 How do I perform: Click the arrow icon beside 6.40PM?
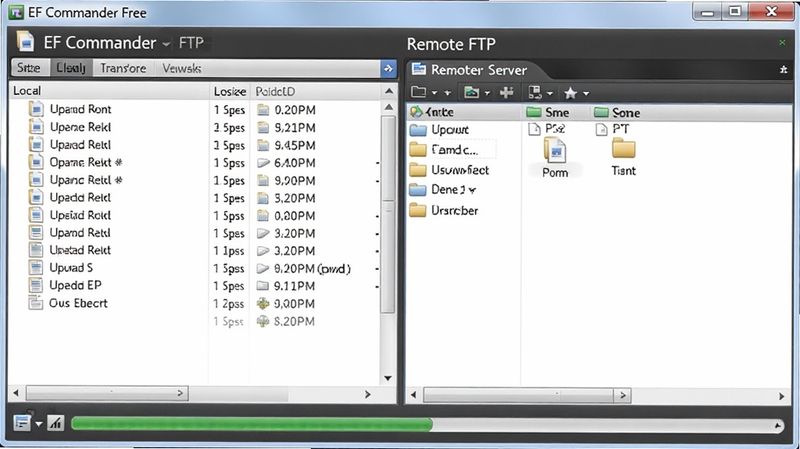[263, 163]
